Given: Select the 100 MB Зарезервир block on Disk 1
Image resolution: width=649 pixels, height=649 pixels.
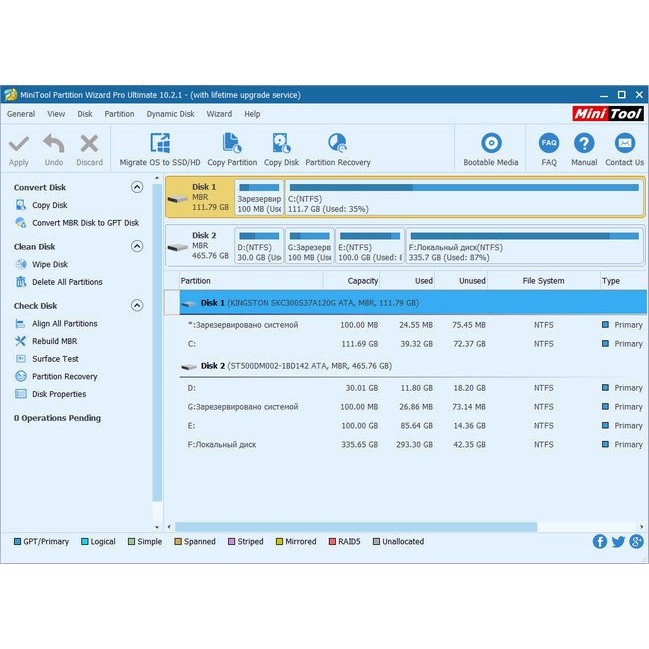Looking at the screenshot, I should click(259, 198).
